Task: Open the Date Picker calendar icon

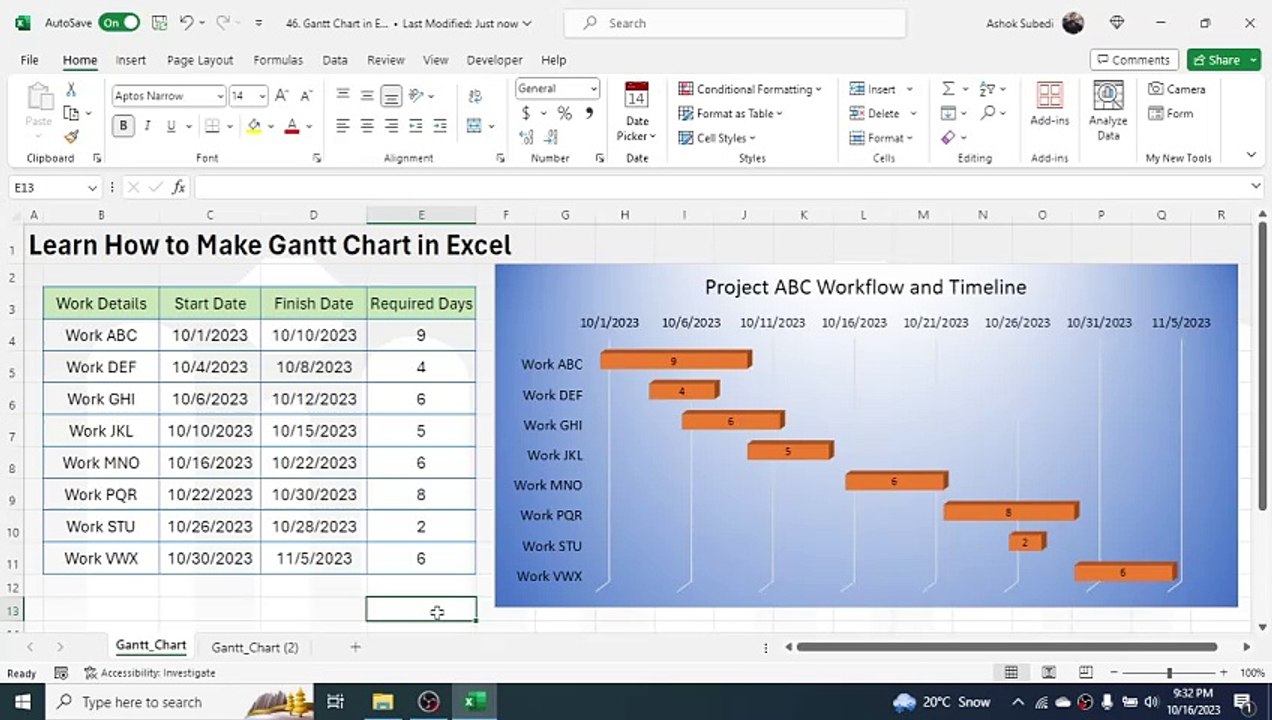Action: [637, 95]
